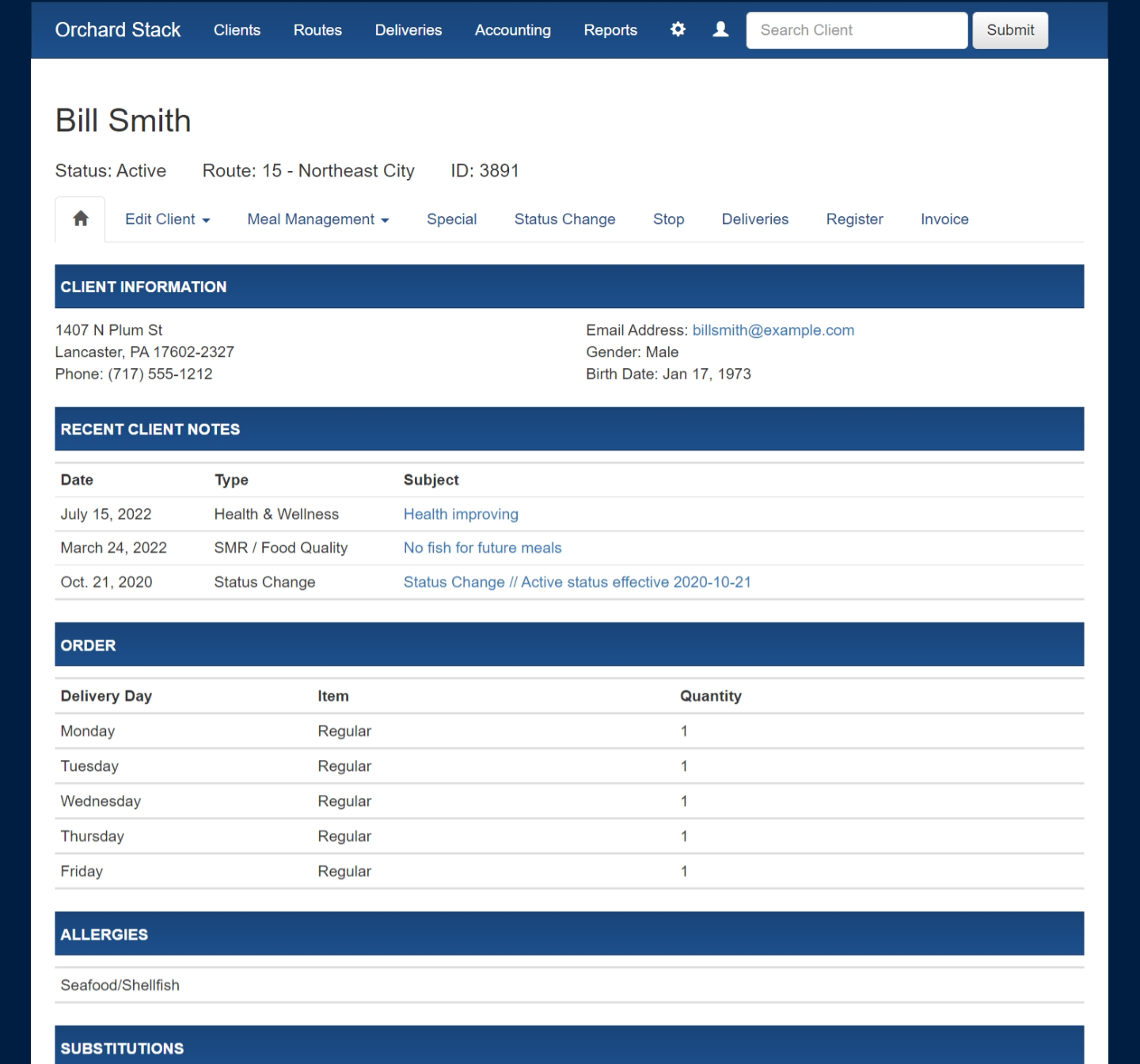Focus the Search Client input field

(x=857, y=30)
